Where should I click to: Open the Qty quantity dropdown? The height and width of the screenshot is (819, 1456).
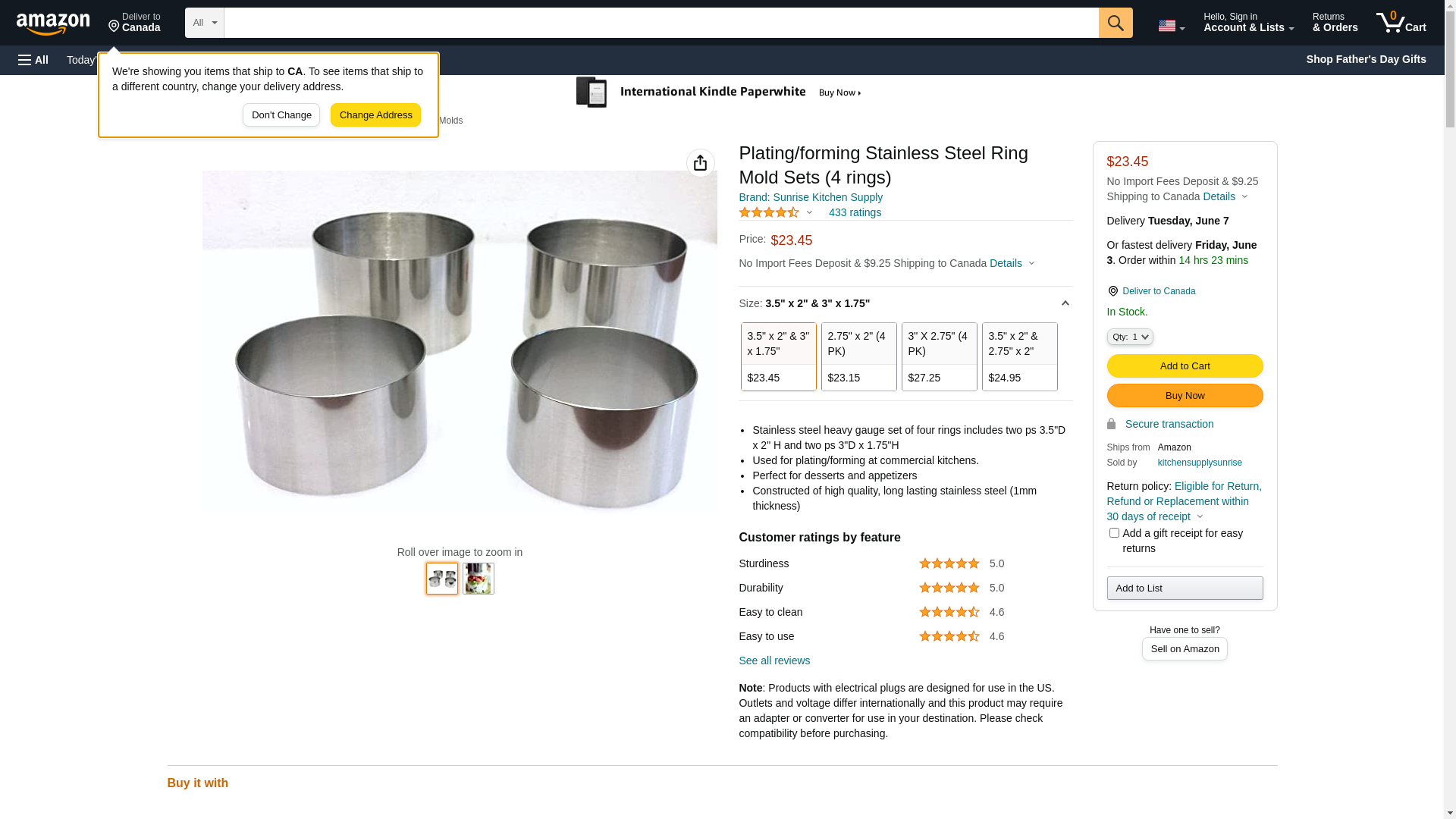(x=1130, y=337)
